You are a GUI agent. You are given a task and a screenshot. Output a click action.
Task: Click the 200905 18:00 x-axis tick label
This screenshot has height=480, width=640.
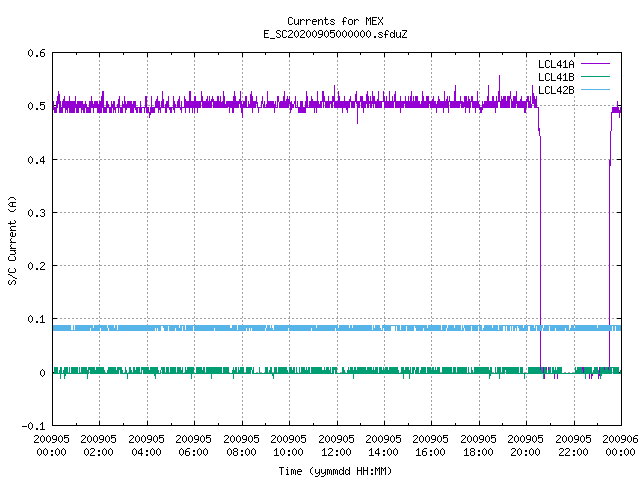point(478,446)
